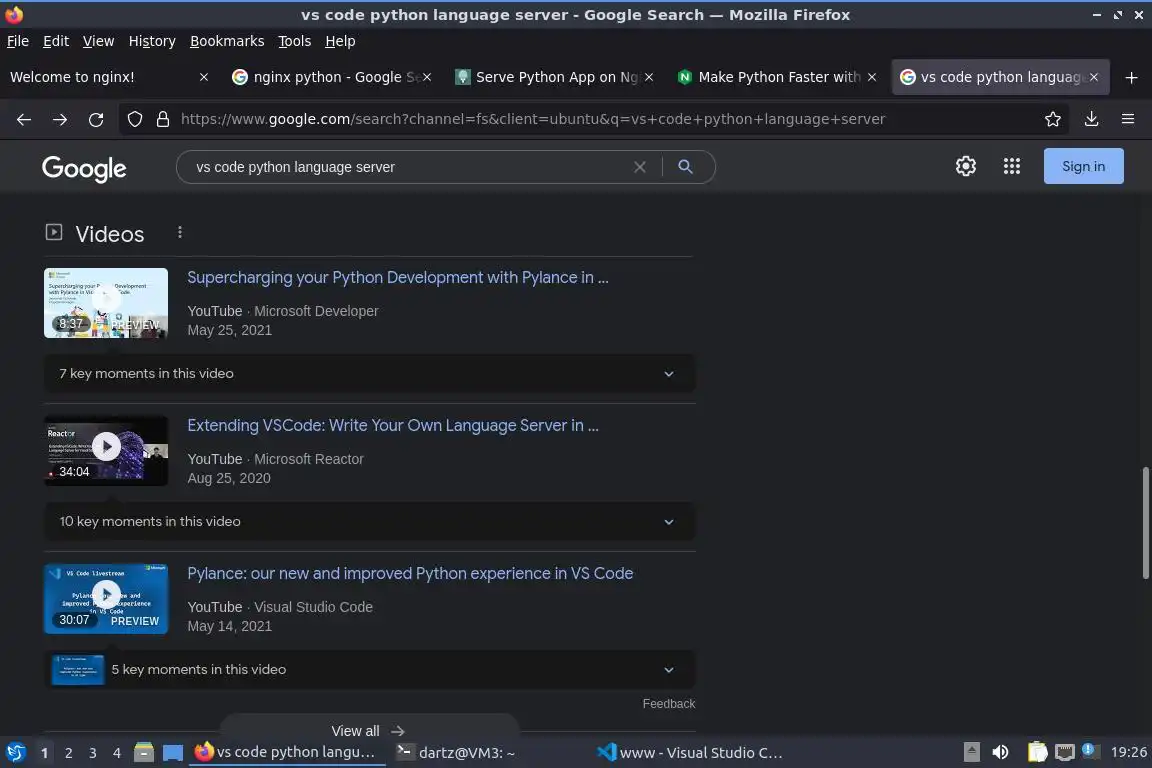Screen dimensions: 1152x768
Task: Open the View menu
Action: (98, 41)
